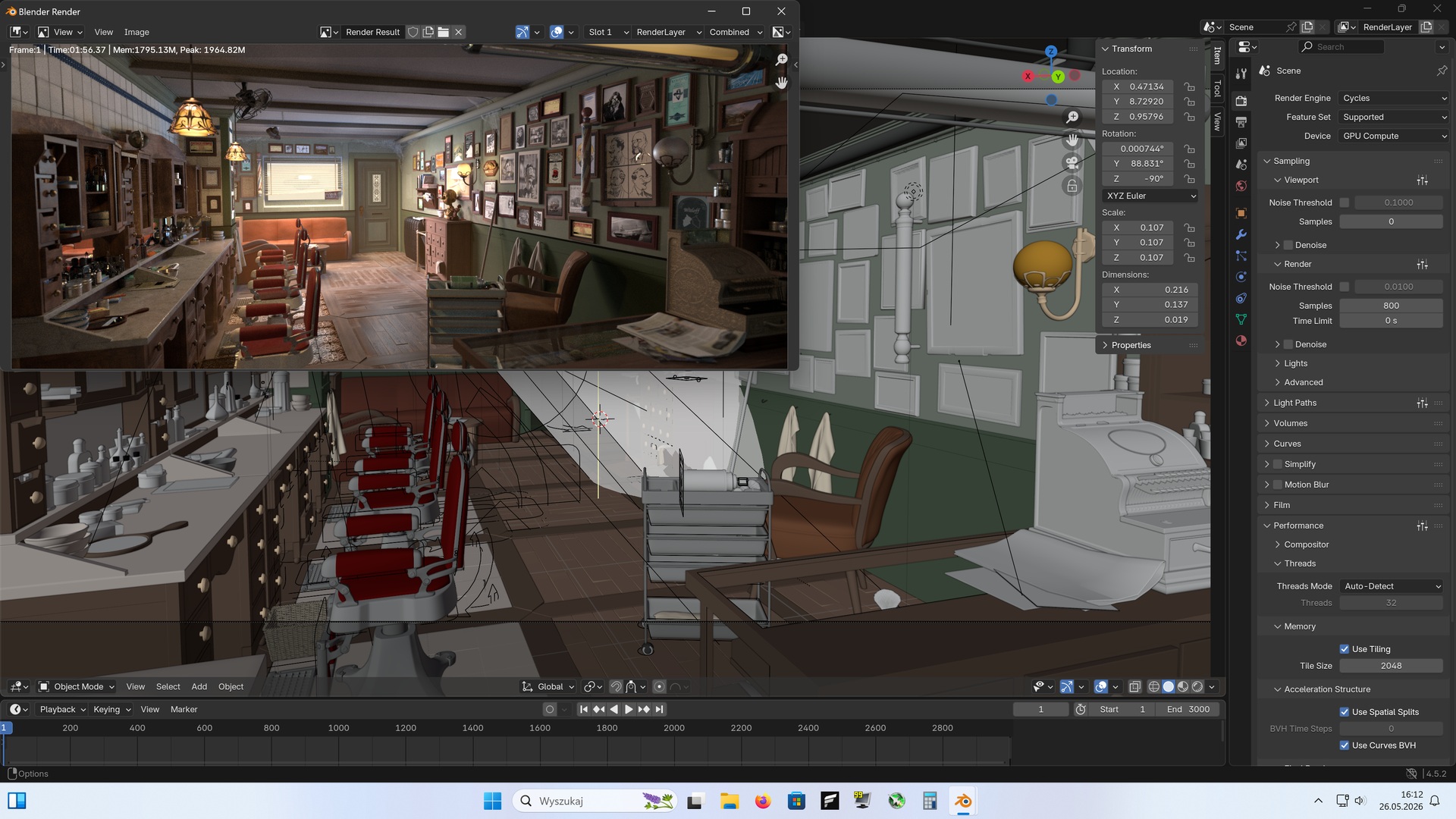Enable Viewport Noise Threshold checkbox

click(x=1345, y=202)
